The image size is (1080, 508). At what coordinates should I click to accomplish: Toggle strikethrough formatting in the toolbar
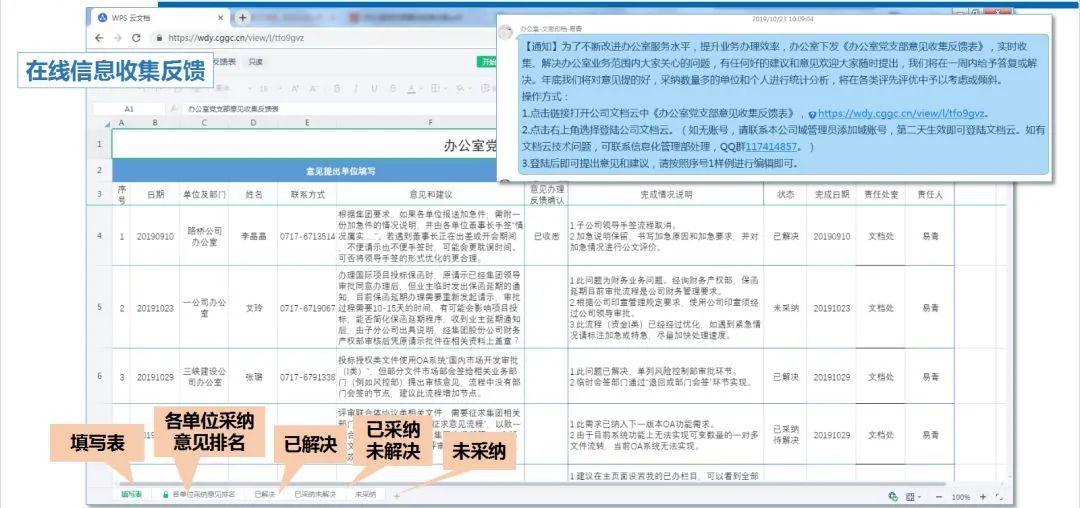tap(394, 89)
